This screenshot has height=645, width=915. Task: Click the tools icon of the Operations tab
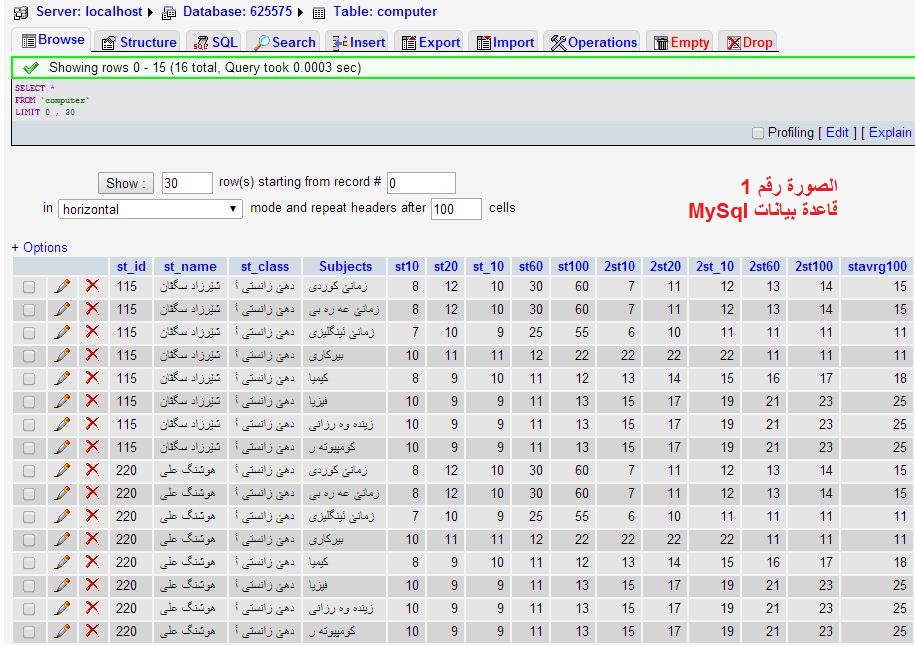click(558, 43)
